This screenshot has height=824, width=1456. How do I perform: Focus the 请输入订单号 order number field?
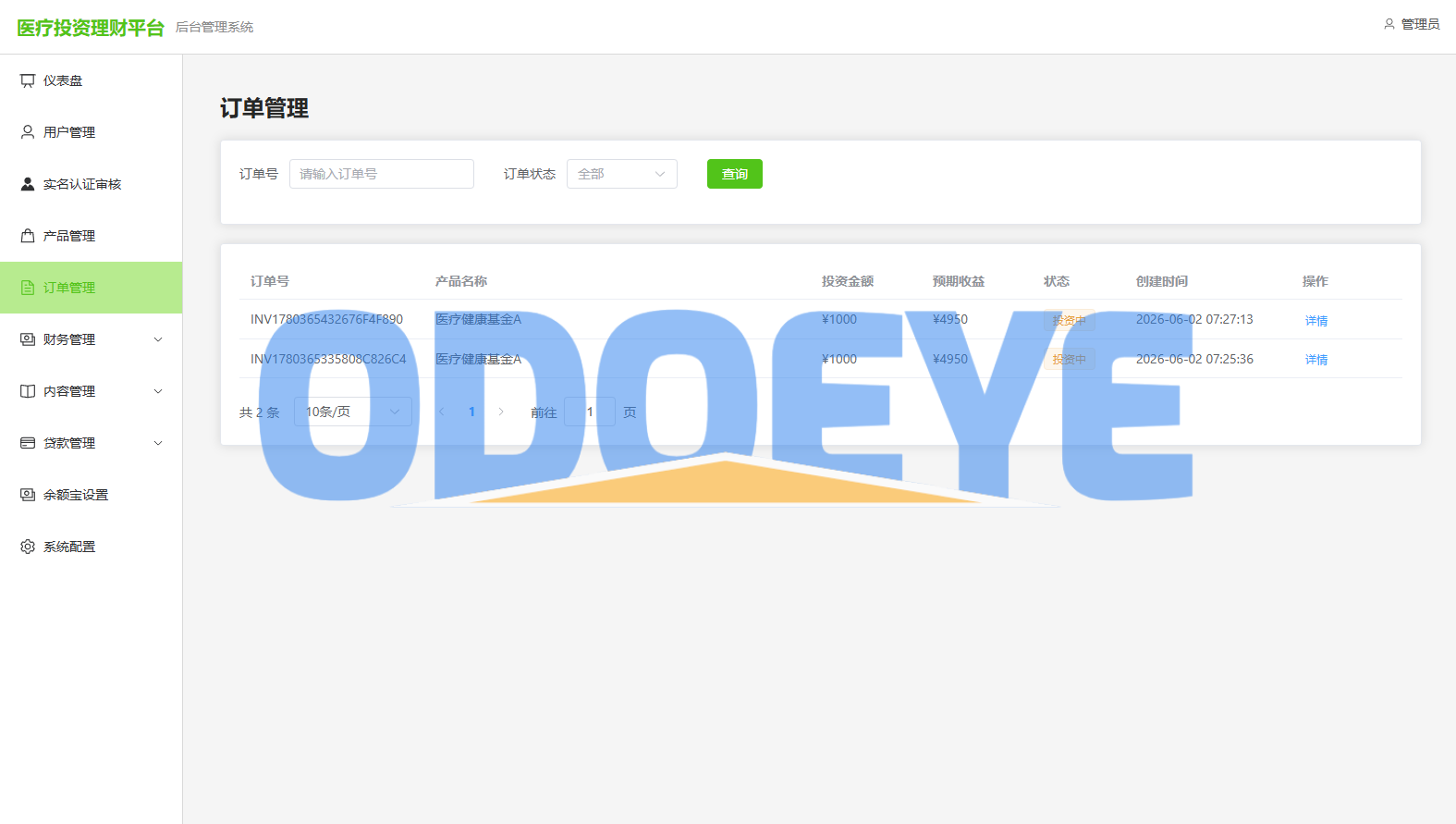[382, 174]
